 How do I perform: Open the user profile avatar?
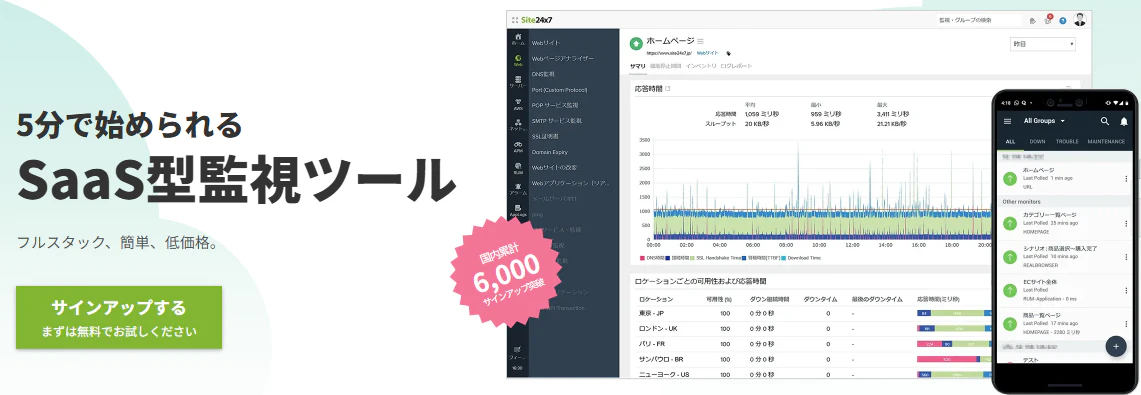pyautogui.click(x=1079, y=20)
